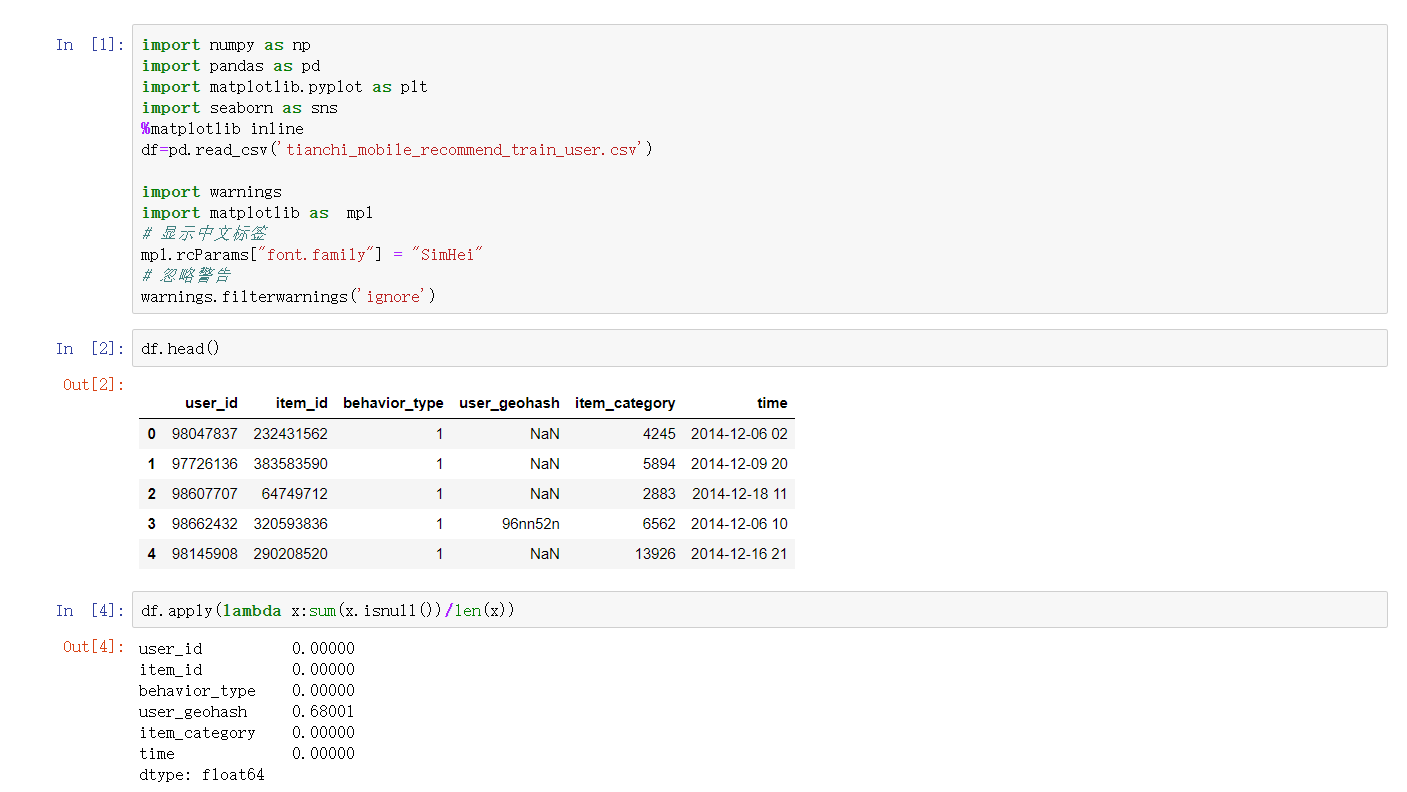1407x792 pixels.
Task: Click the cell value 98662432
Action: pos(205,524)
